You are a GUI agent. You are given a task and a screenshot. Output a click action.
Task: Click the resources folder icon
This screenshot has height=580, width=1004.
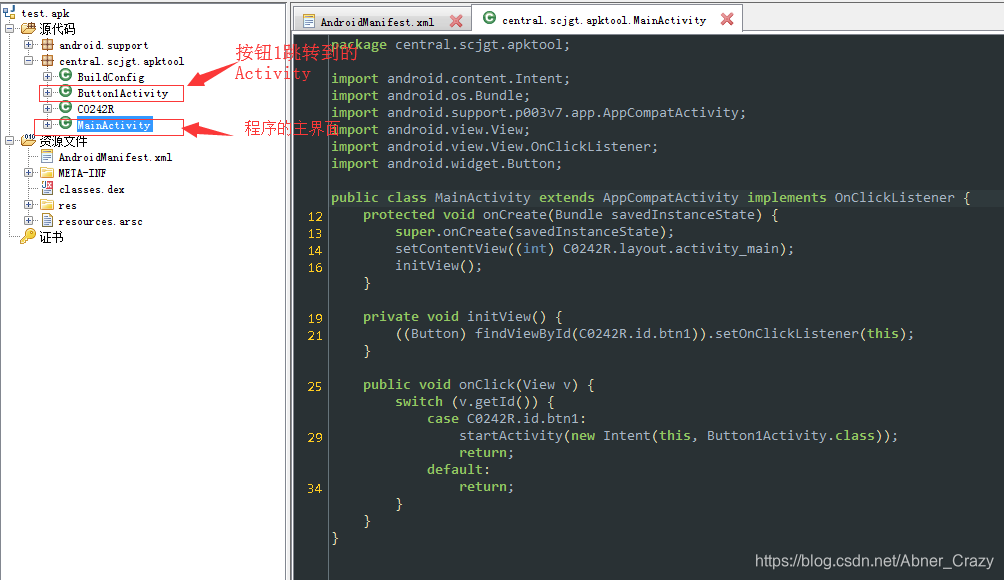pyautogui.click(x=28, y=140)
